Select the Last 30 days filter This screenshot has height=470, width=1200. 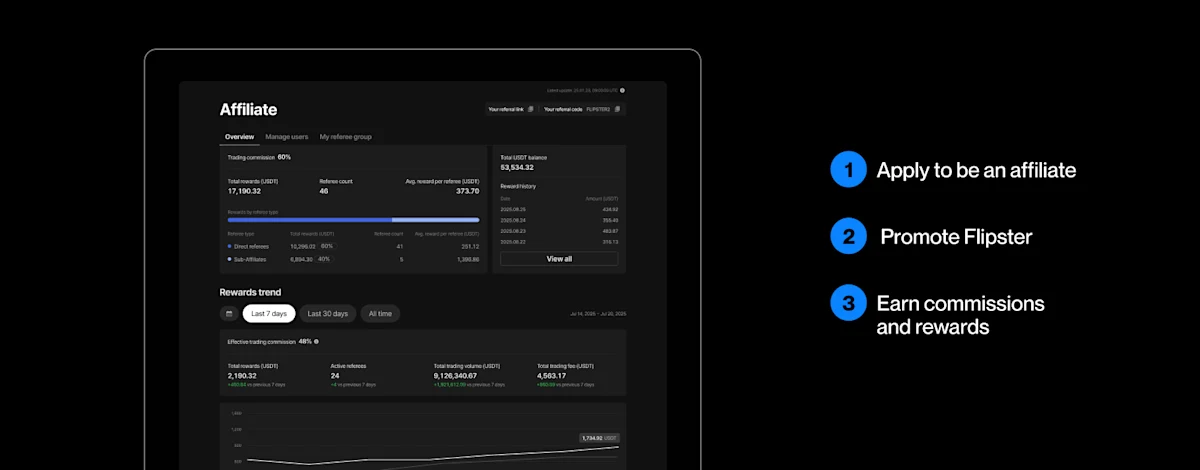pyautogui.click(x=328, y=314)
